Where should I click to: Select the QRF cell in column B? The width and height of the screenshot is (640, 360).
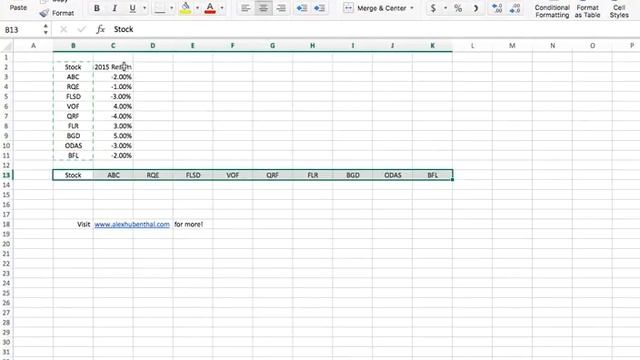(73, 116)
